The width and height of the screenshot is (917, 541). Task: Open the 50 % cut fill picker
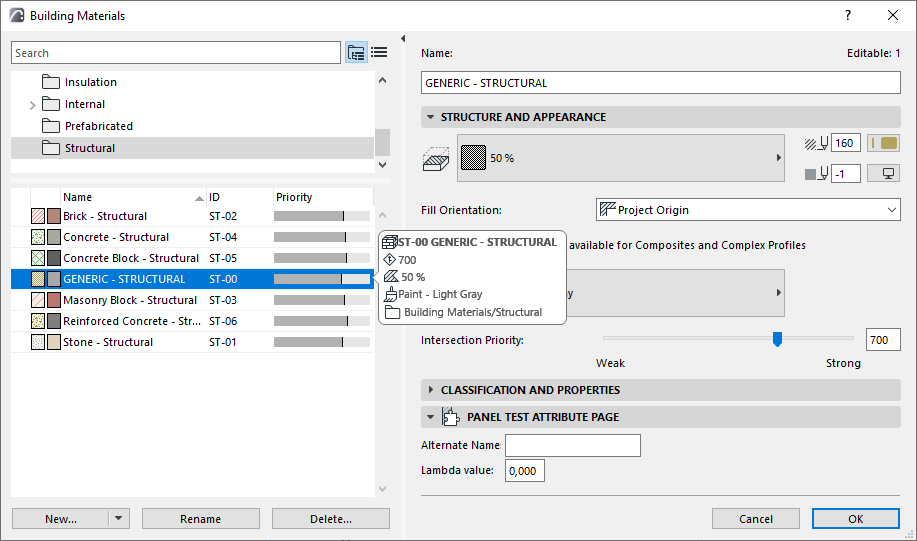[x=620, y=158]
